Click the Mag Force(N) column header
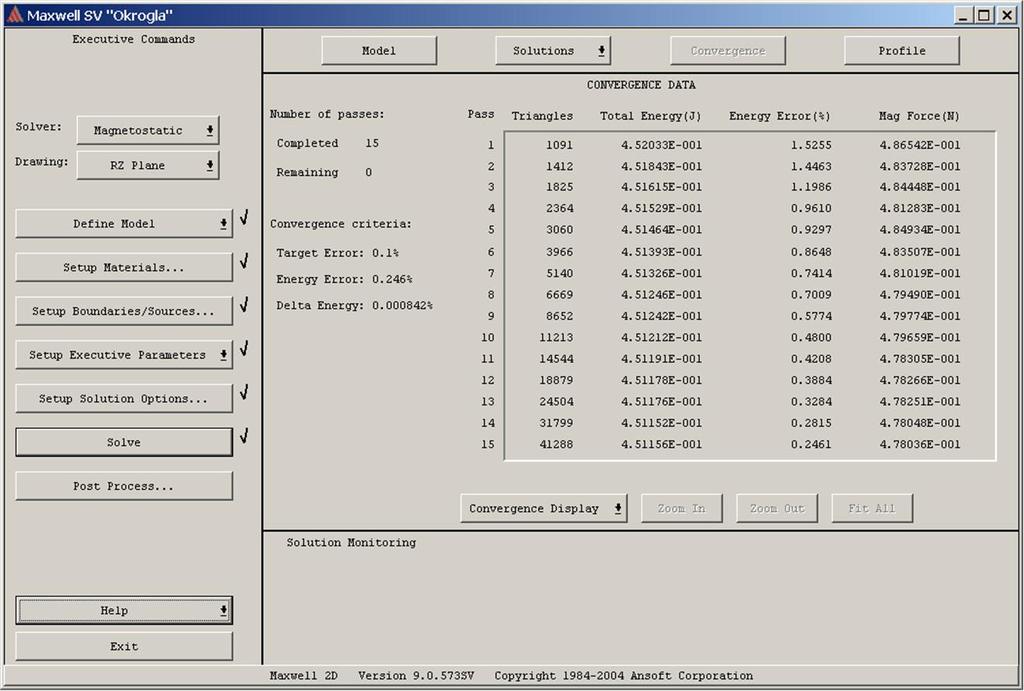 [919, 116]
